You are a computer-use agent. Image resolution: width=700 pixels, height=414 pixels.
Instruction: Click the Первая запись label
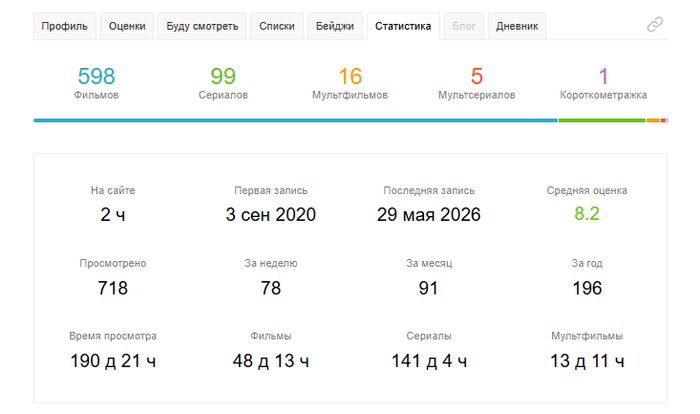pos(271,190)
